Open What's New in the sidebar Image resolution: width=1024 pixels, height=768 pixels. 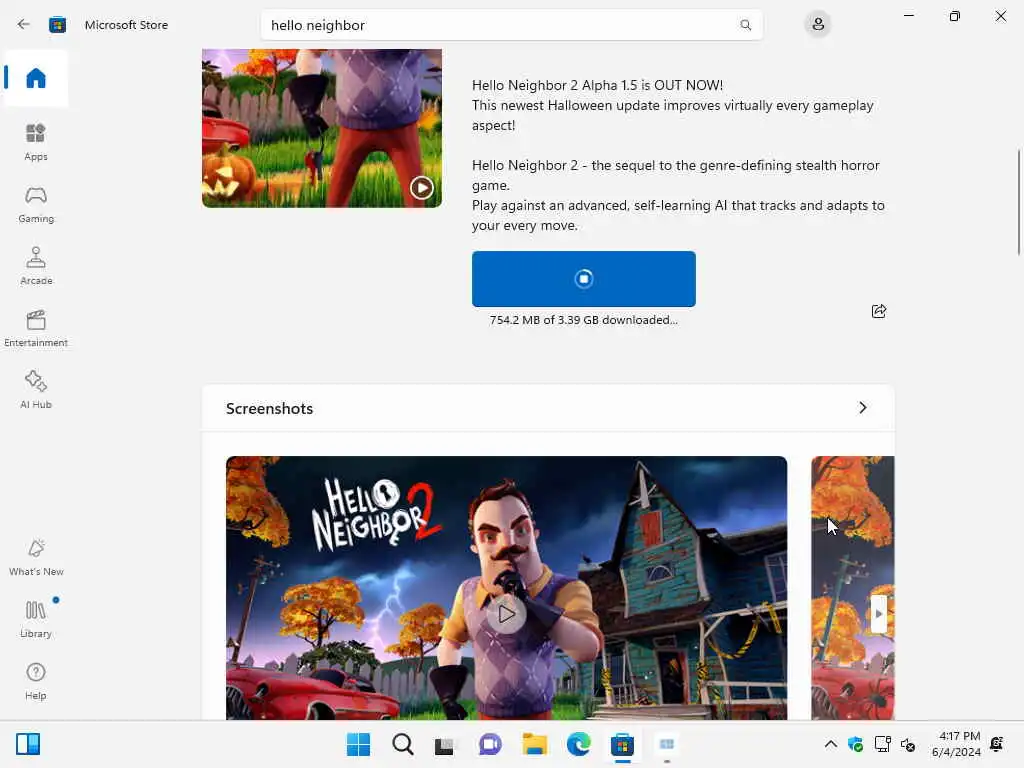(x=36, y=557)
